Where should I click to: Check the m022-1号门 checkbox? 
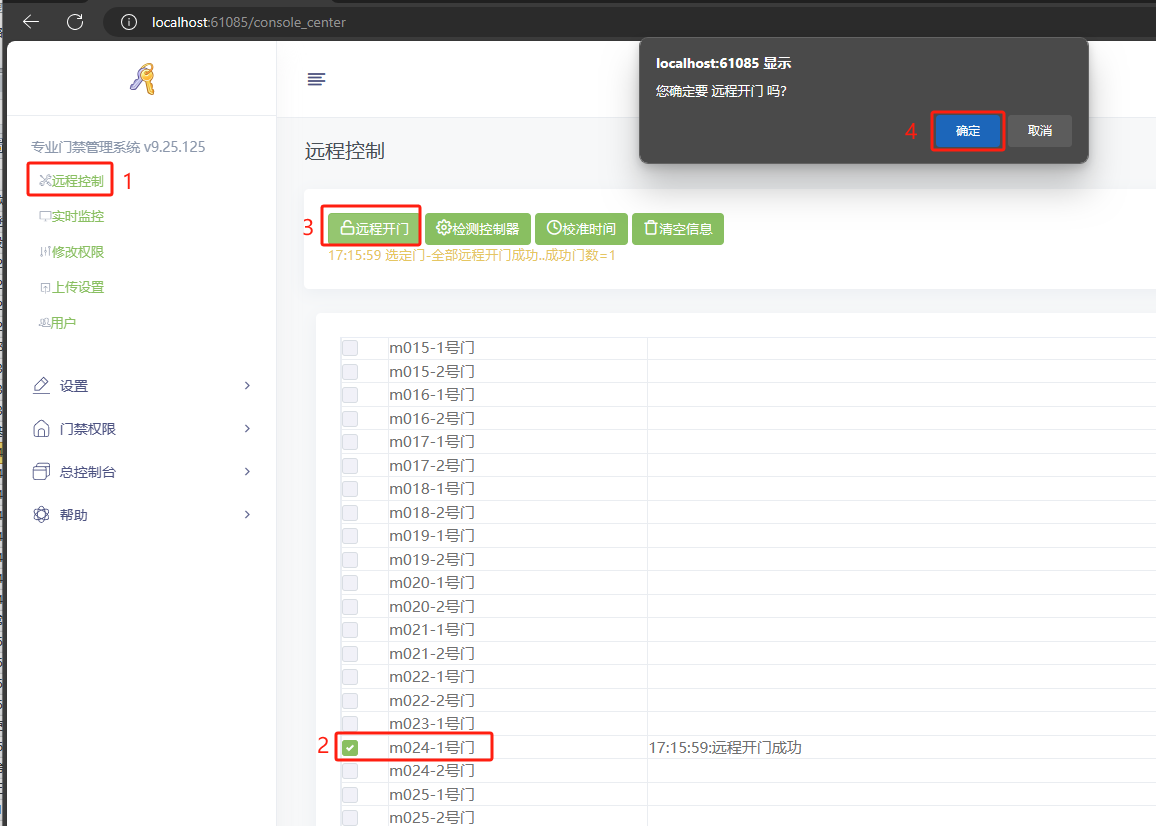coord(350,677)
